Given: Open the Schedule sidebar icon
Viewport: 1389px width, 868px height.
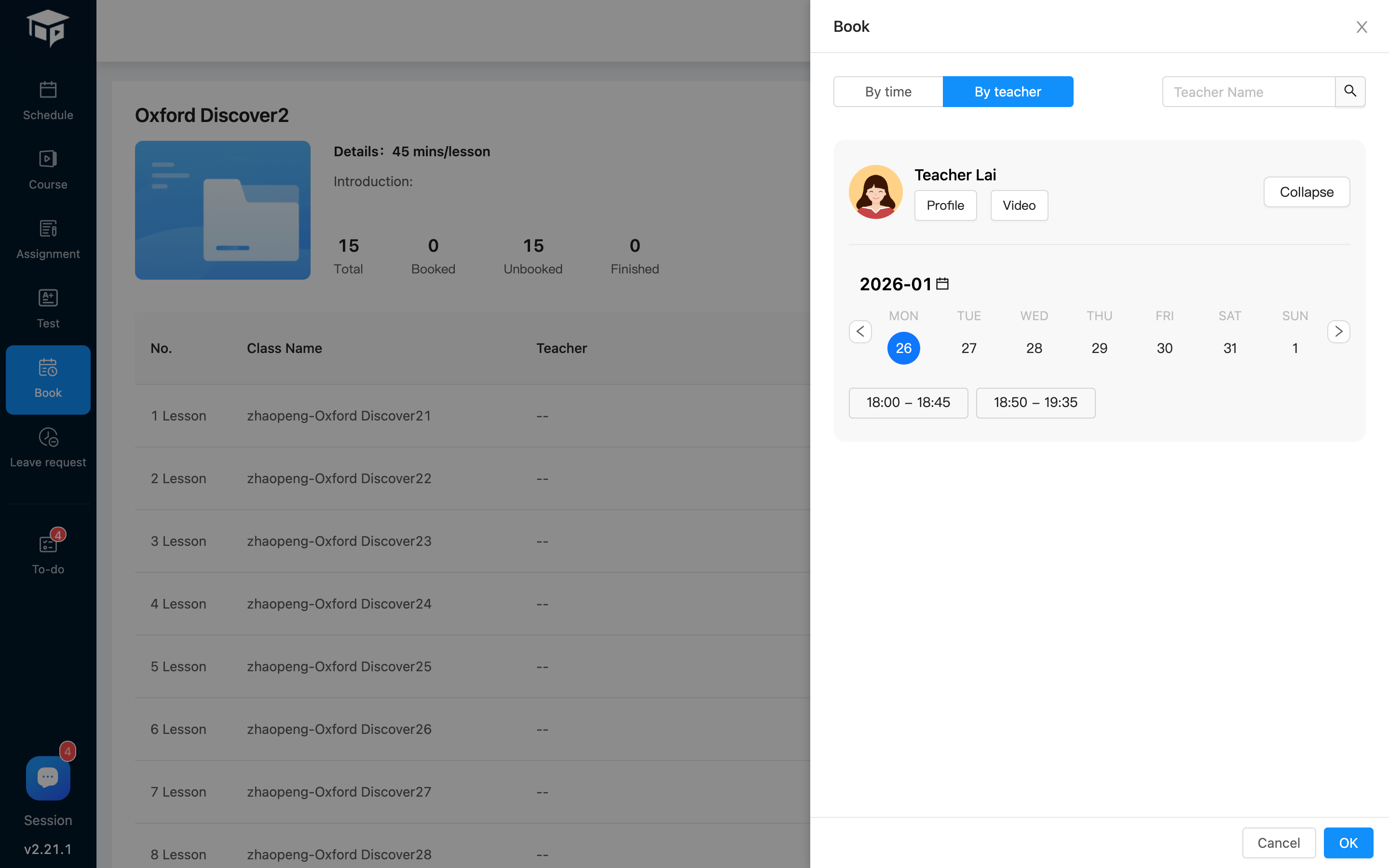Looking at the screenshot, I should coord(48,90).
